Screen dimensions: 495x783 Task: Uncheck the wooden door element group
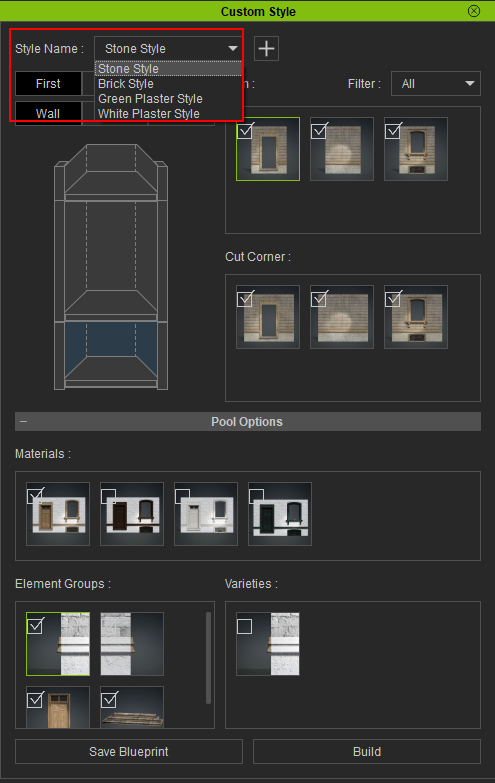pos(35,700)
